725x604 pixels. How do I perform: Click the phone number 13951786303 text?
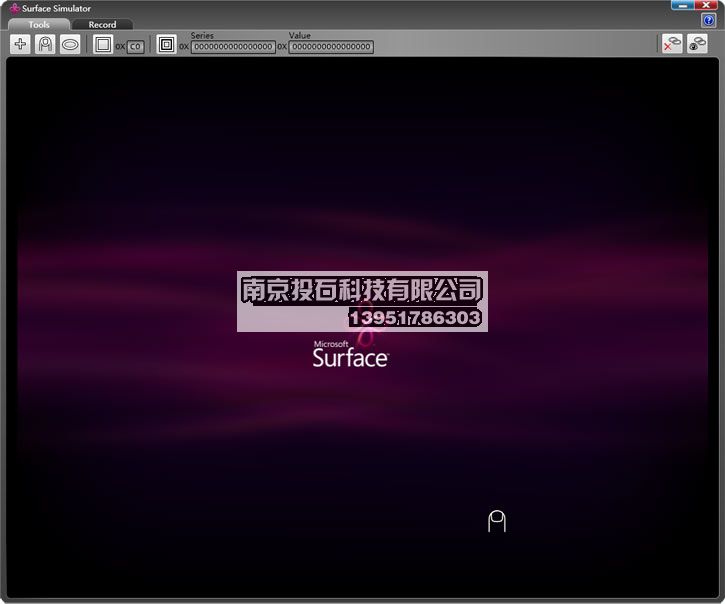click(x=415, y=318)
